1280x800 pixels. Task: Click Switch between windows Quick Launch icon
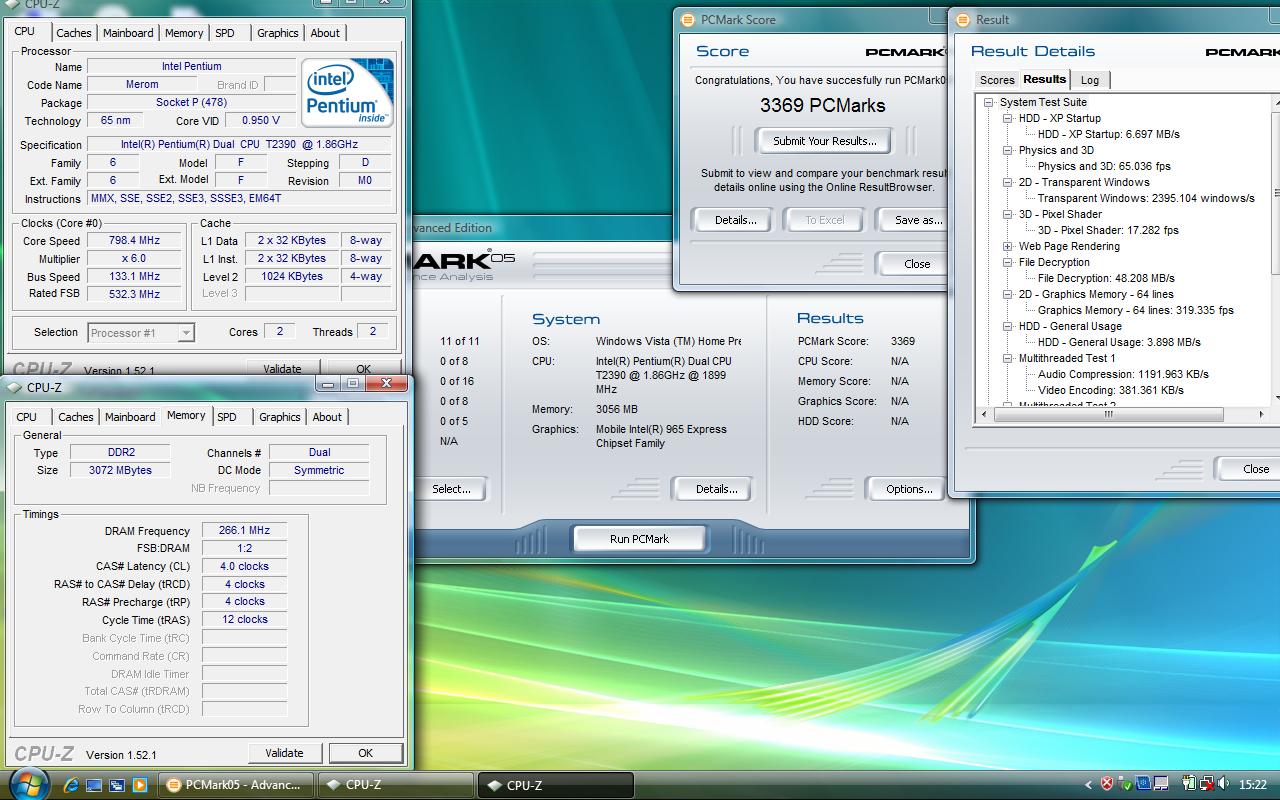coord(117,785)
